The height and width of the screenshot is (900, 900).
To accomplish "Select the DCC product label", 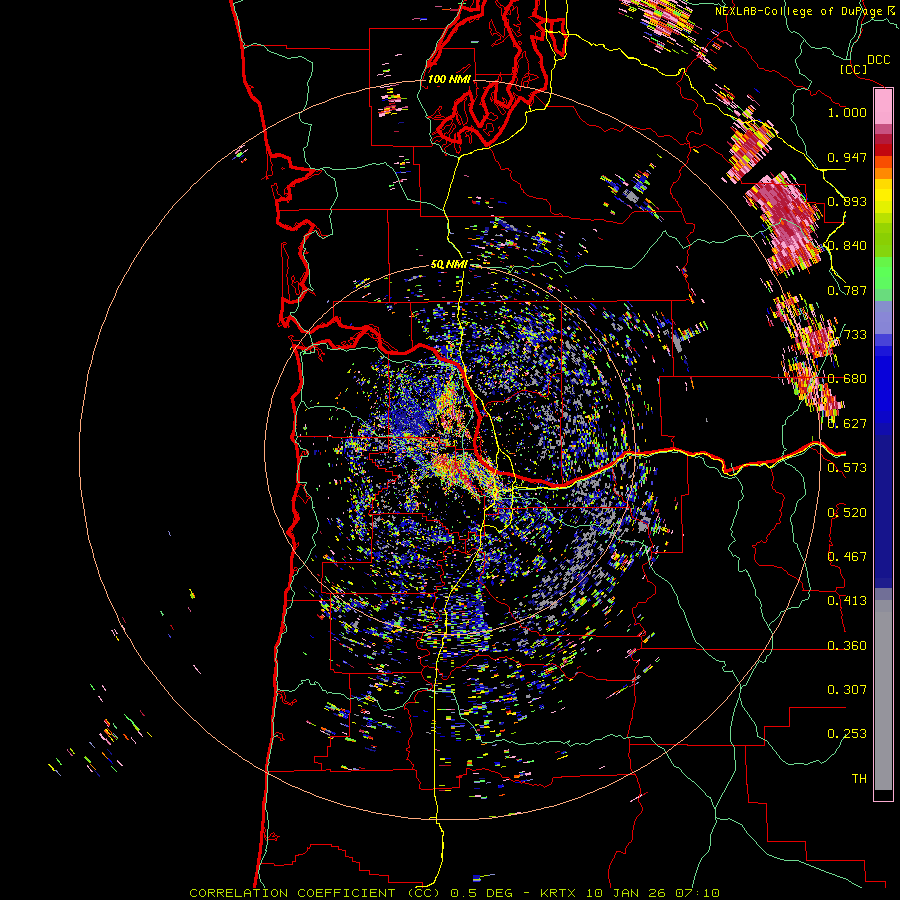I will [878, 60].
